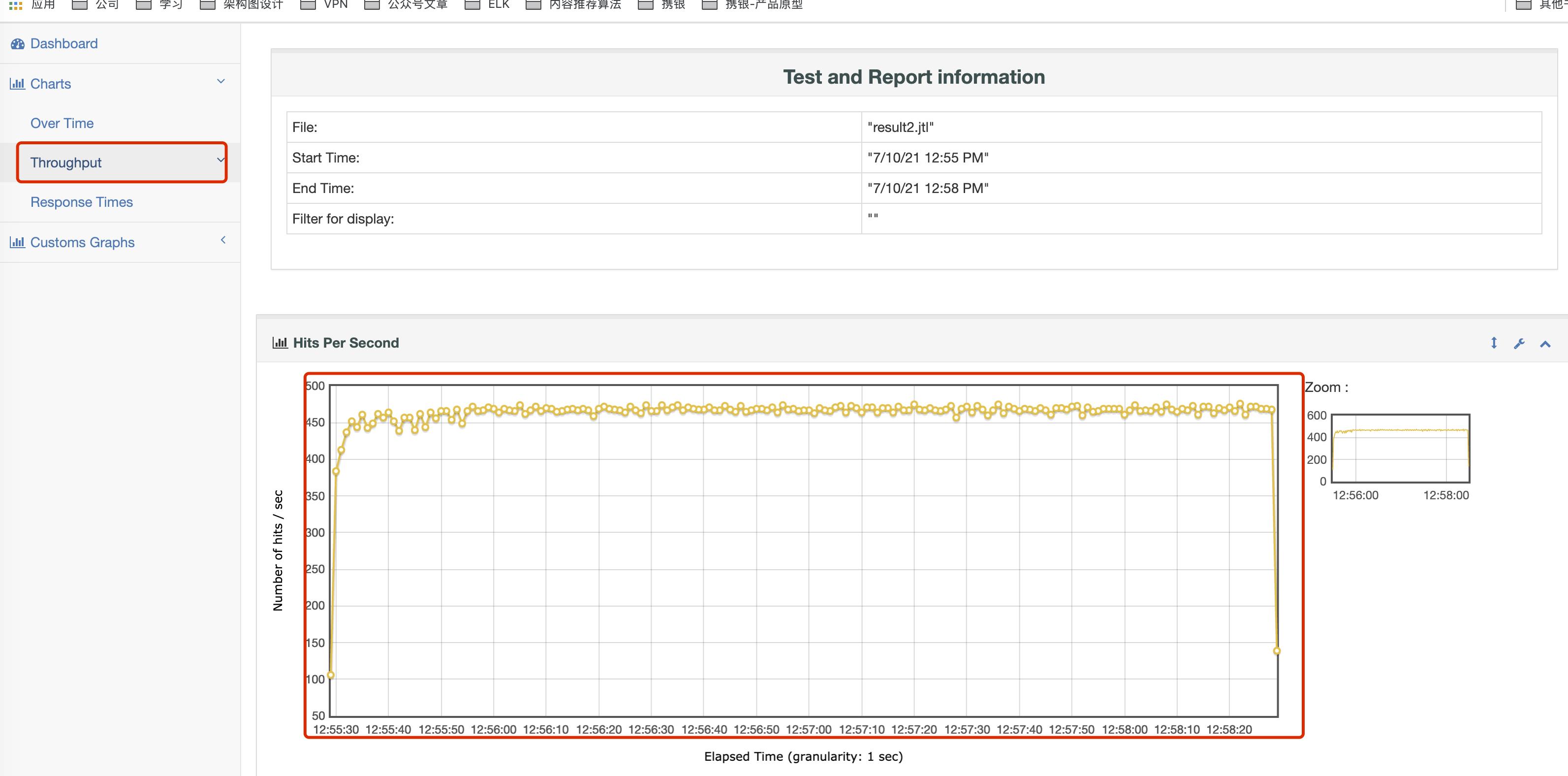Open chart settings wrench icon
Screen dimensions: 1568x776
click(x=1519, y=344)
